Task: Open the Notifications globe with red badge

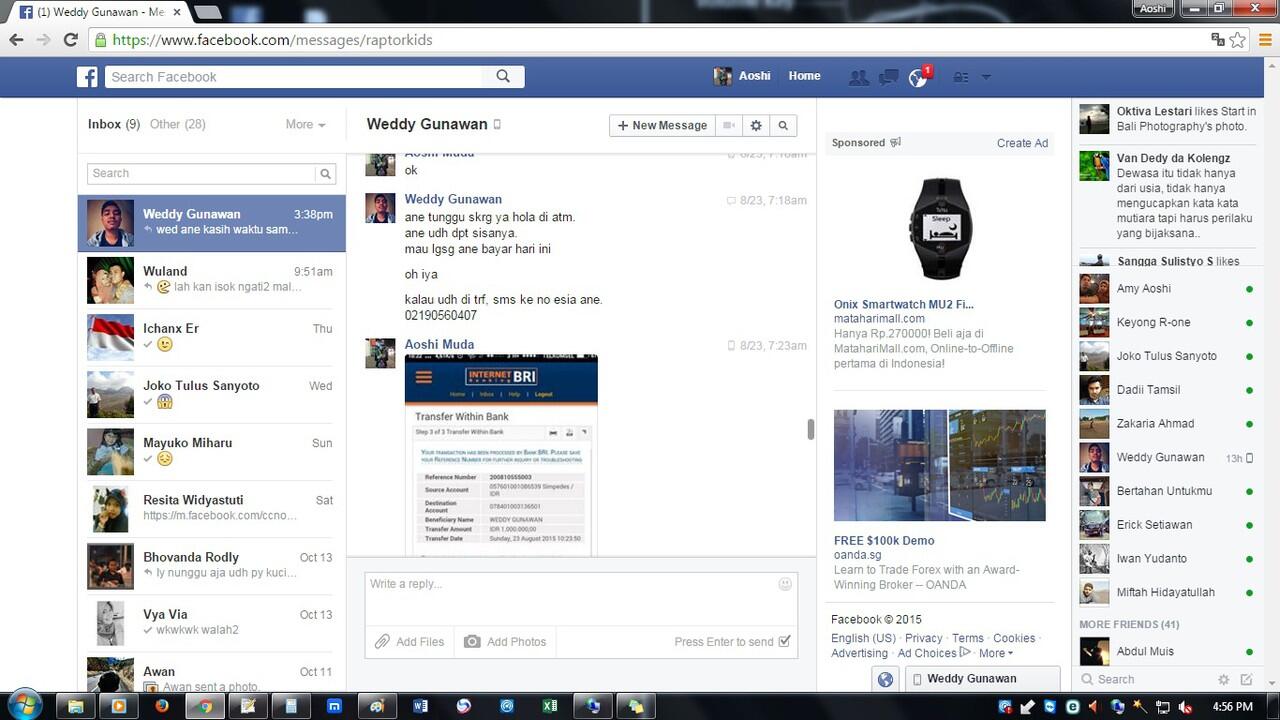Action: coord(918,77)
